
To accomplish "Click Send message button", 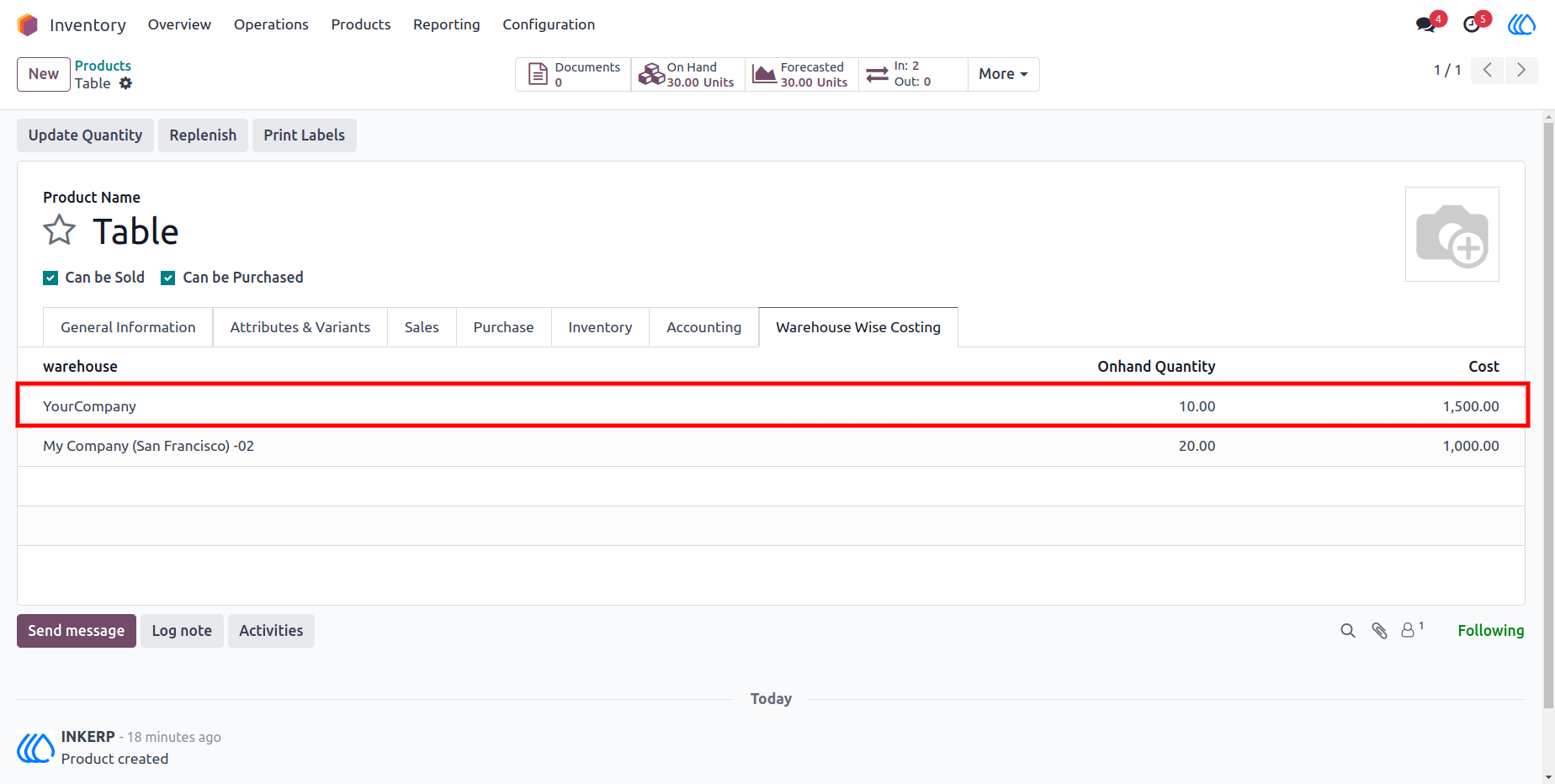I will click(77, 631).
